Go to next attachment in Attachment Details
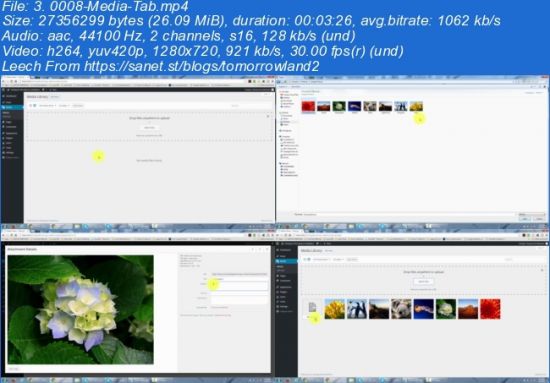Screen dimensions: 550x383 pyautogui.click(x=260, y=249)
